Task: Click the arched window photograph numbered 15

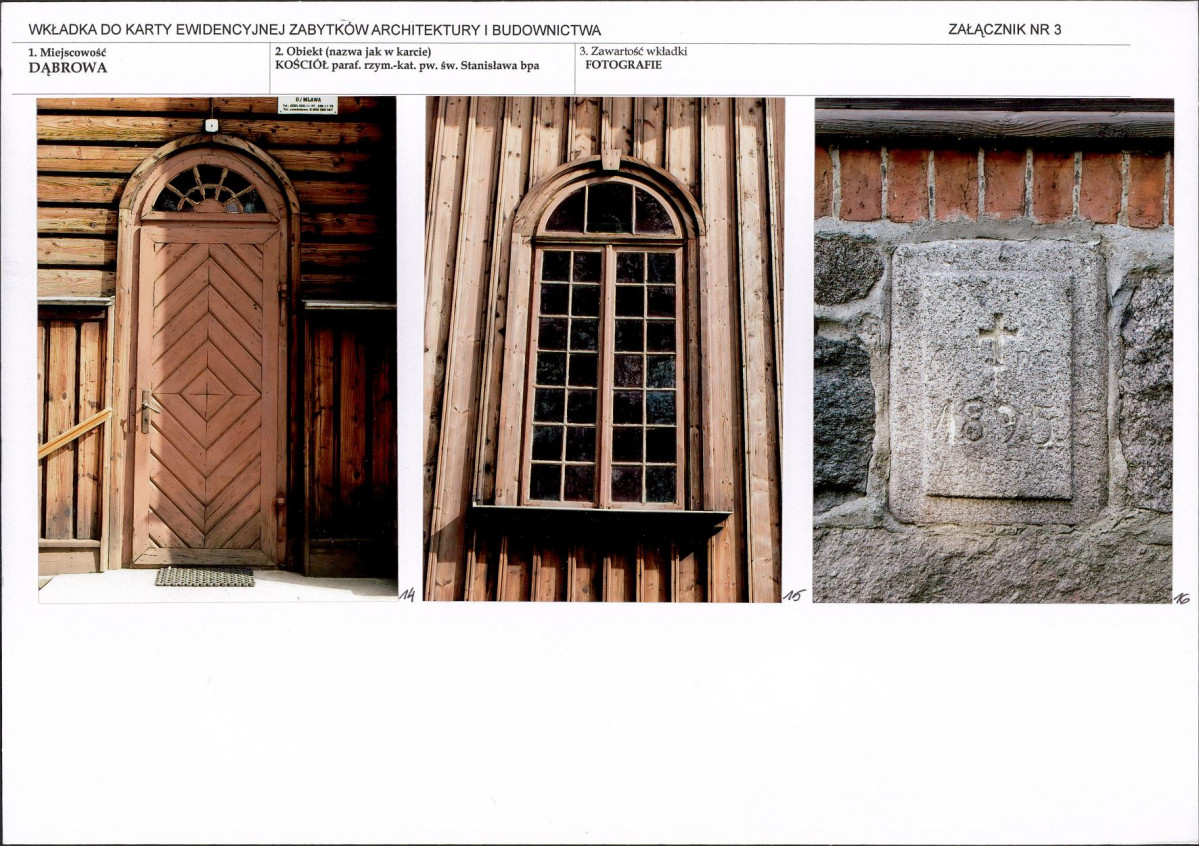Action: [x=604, y=349]
